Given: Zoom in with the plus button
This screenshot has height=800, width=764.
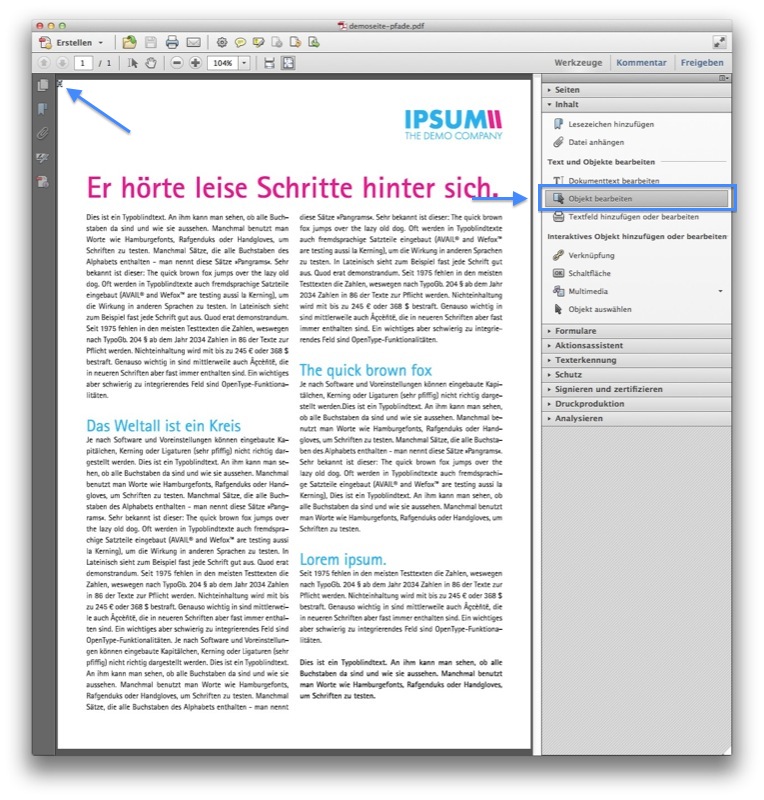Looking at the screenshot, I should (195, 63).
